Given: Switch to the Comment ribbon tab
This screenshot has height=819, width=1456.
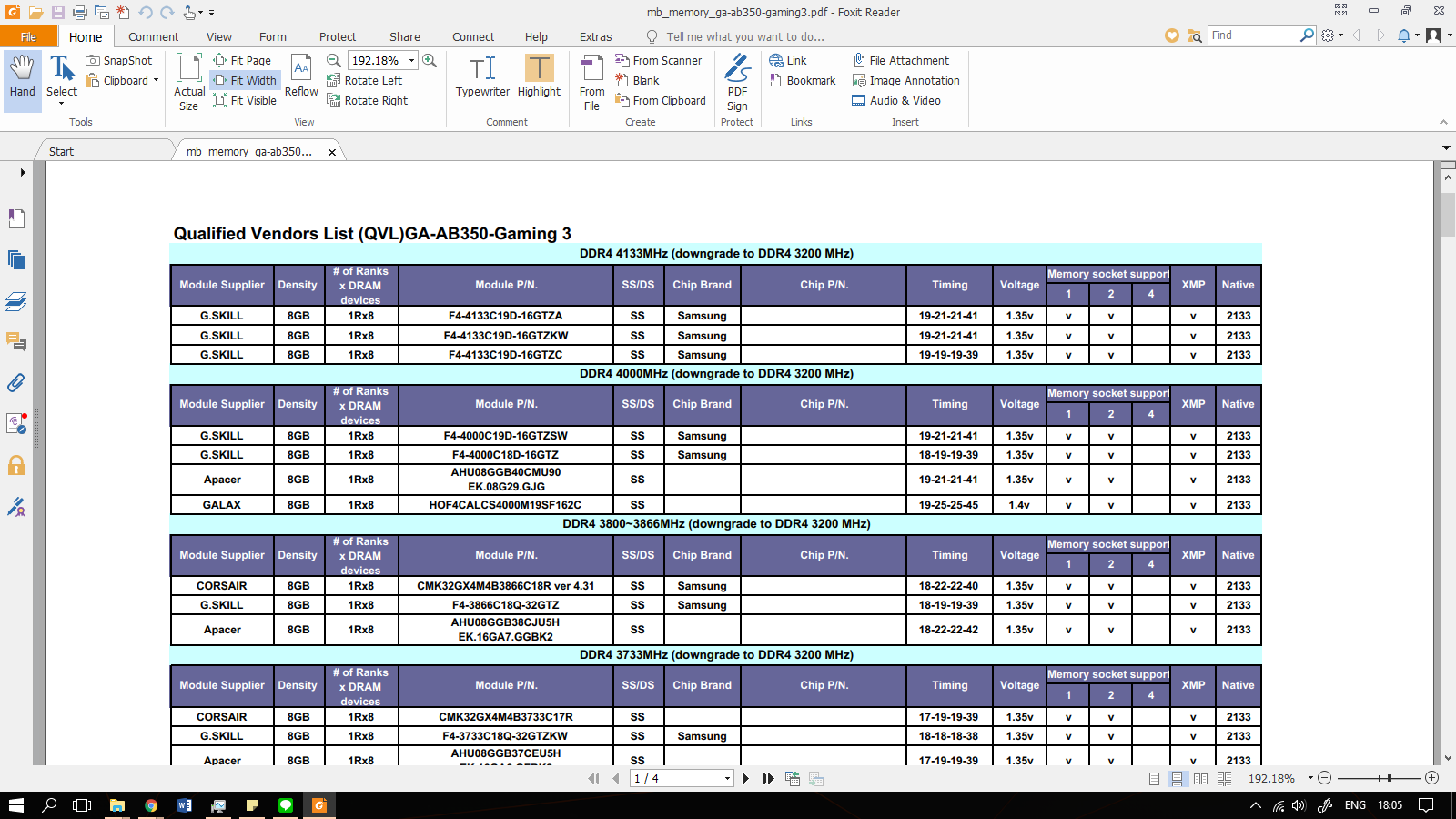Looking at the screenshot, I should click(x=153, y=36).
